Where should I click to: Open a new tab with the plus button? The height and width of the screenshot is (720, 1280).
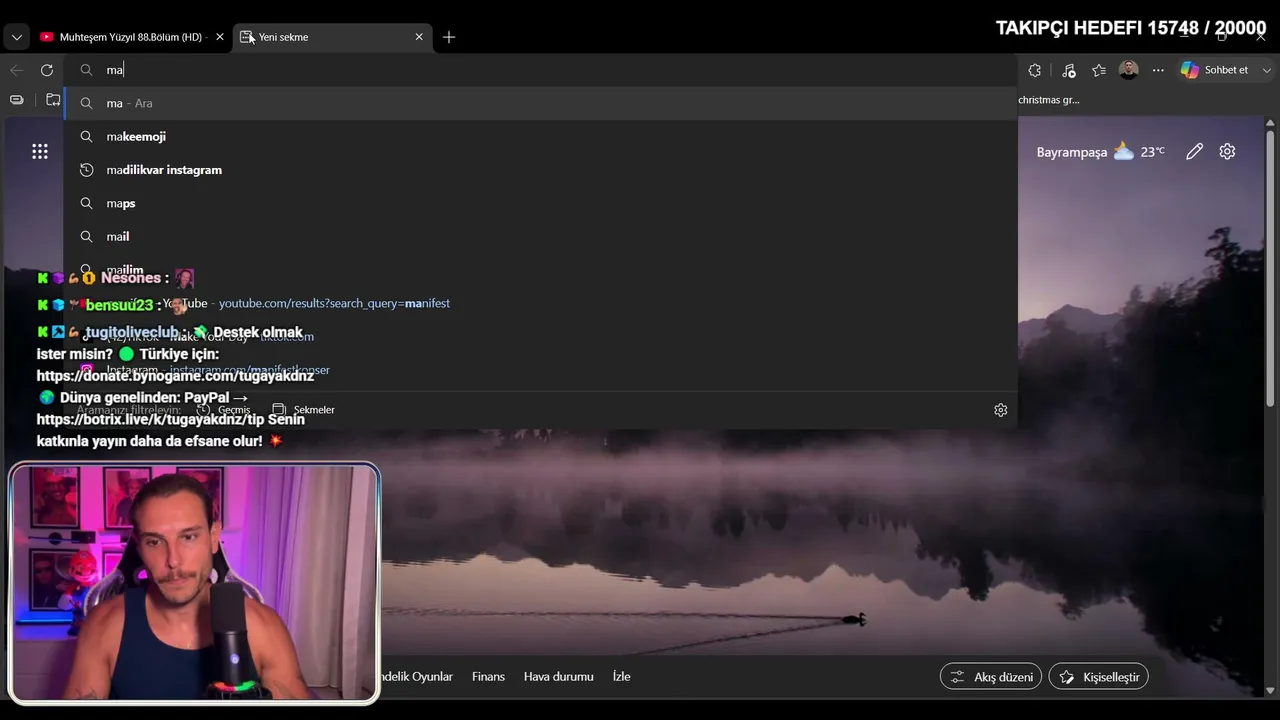click(449, 37)
